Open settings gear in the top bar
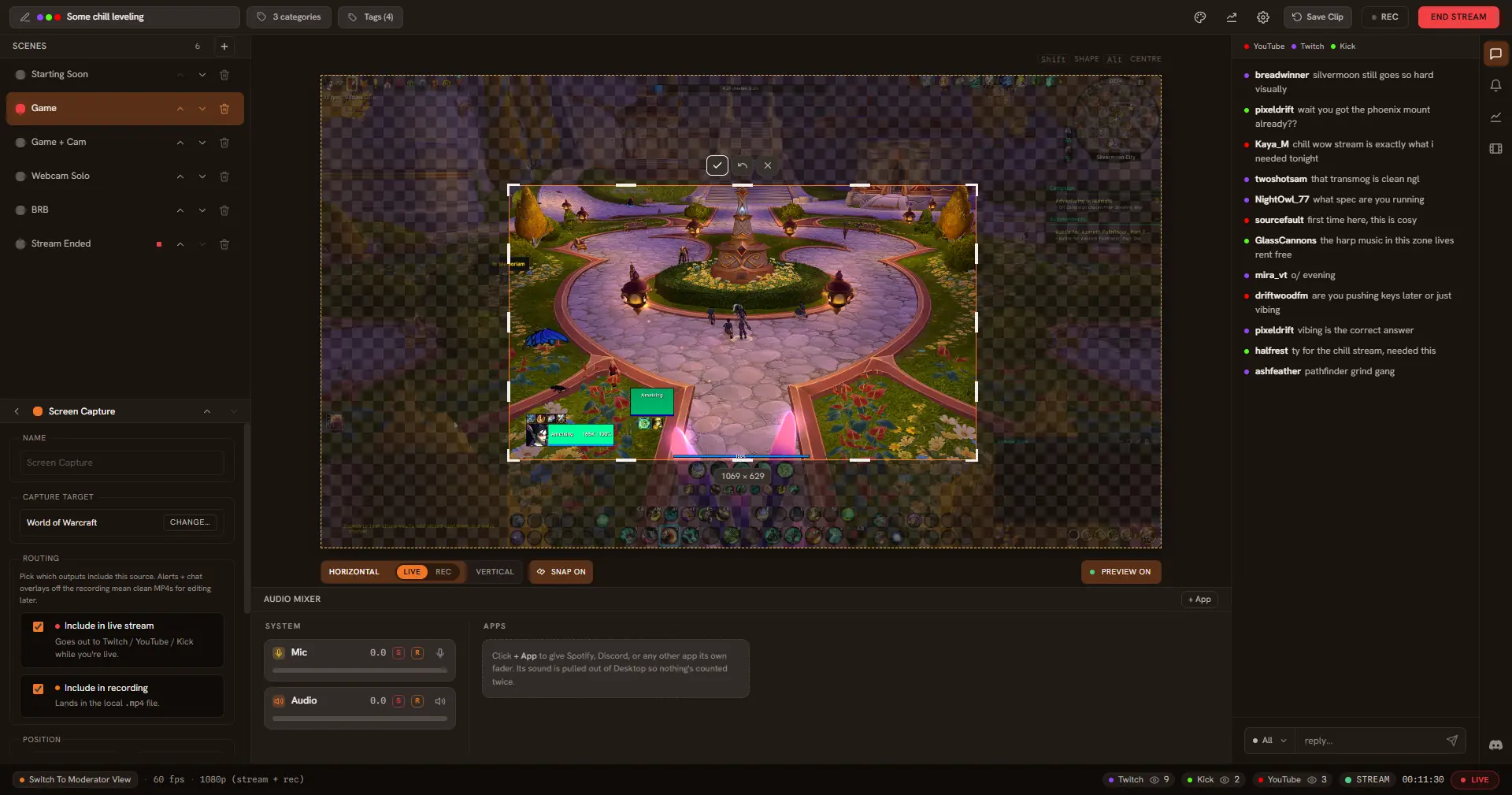This screenshot has height=795, width=1512. click(x=1263, y=17)
